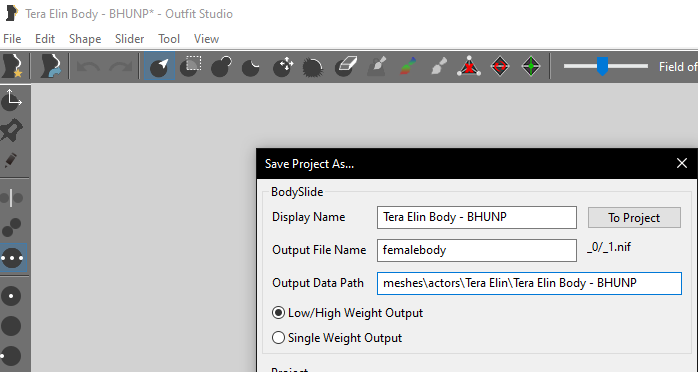Choose Low/High Weight Output option
Viewport: 698px width, 372px height.
[348, 313]
